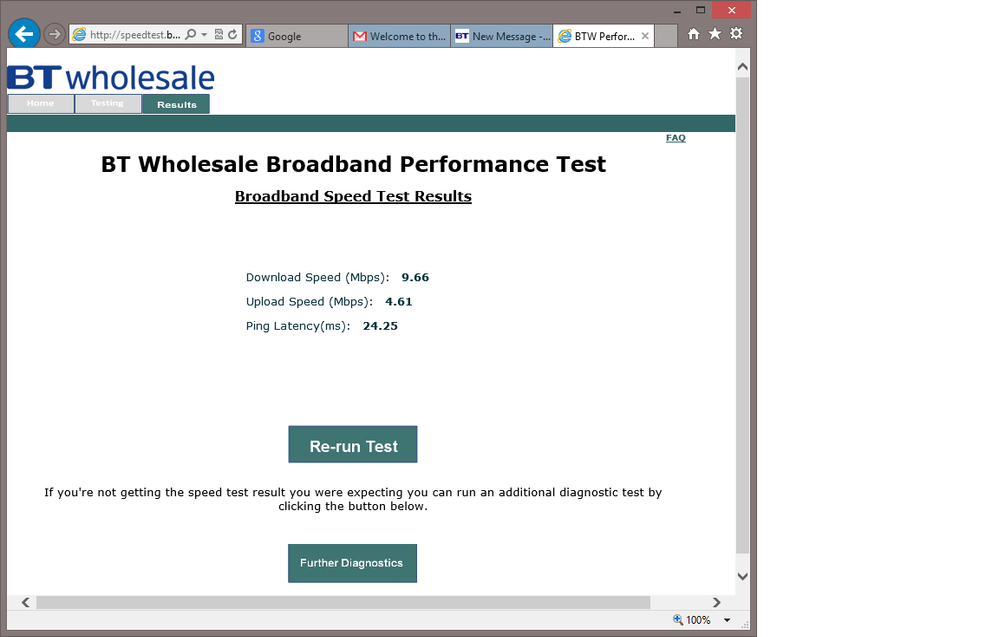
Task: Open the Testing page tab
Action: point(108,103)
